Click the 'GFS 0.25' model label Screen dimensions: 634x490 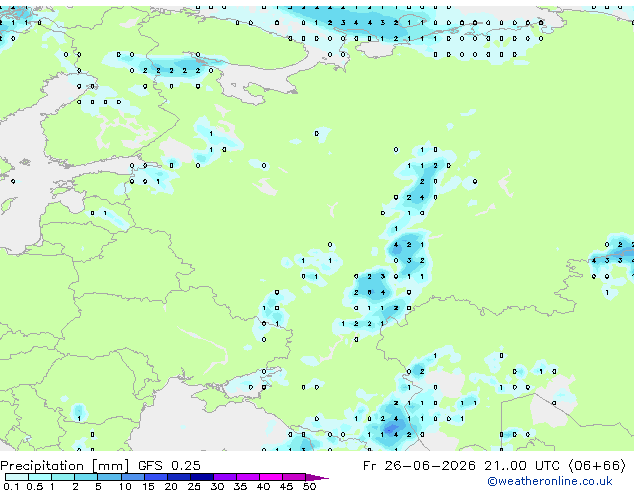[x=169, y=466]
